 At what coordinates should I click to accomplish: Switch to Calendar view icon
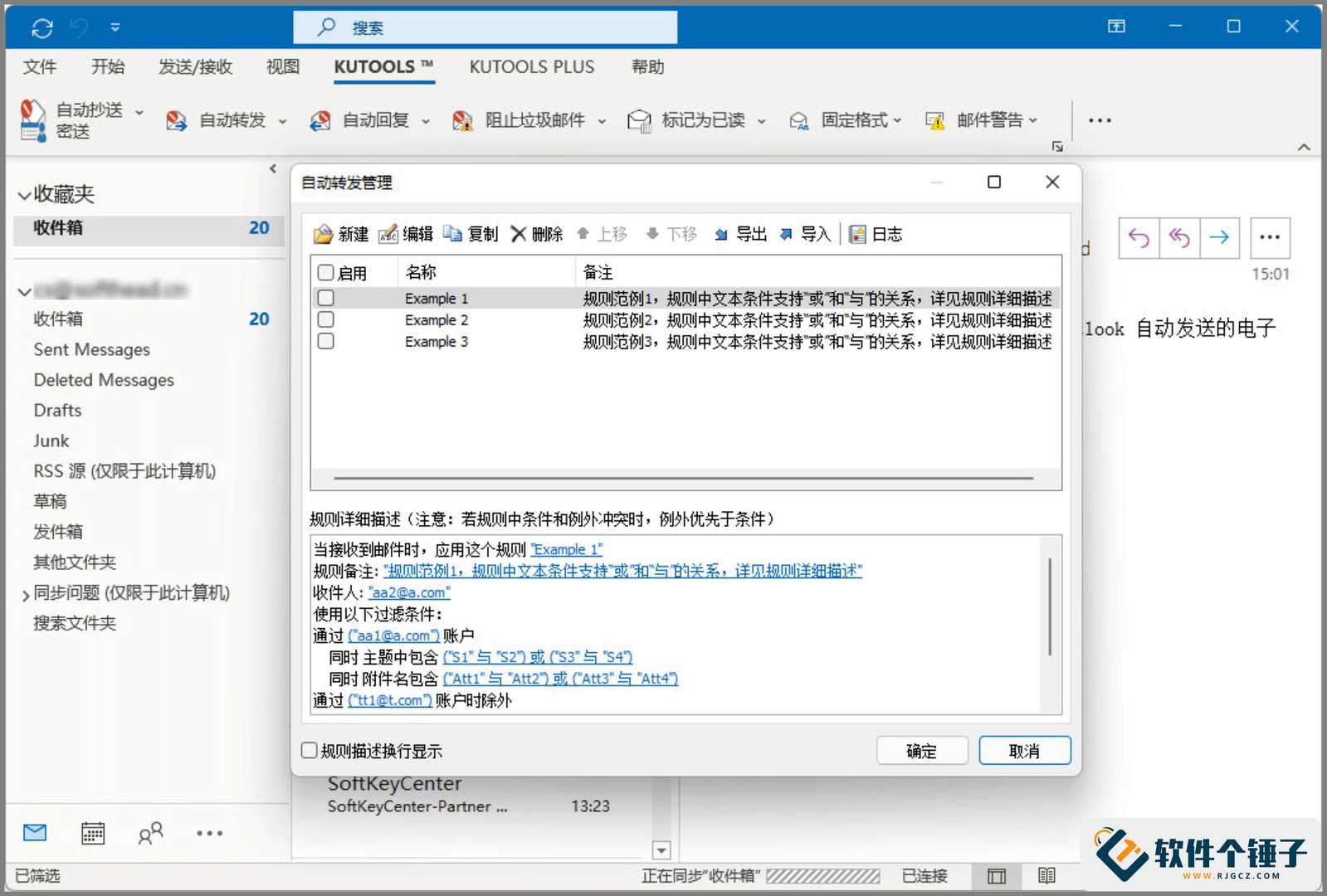tap(93, 833)
